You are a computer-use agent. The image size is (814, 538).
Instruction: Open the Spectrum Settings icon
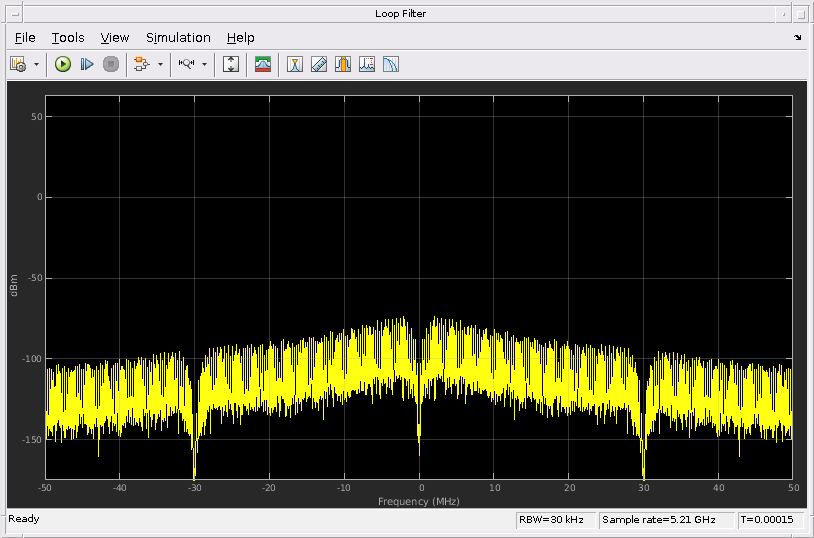[x=263, y=64]
